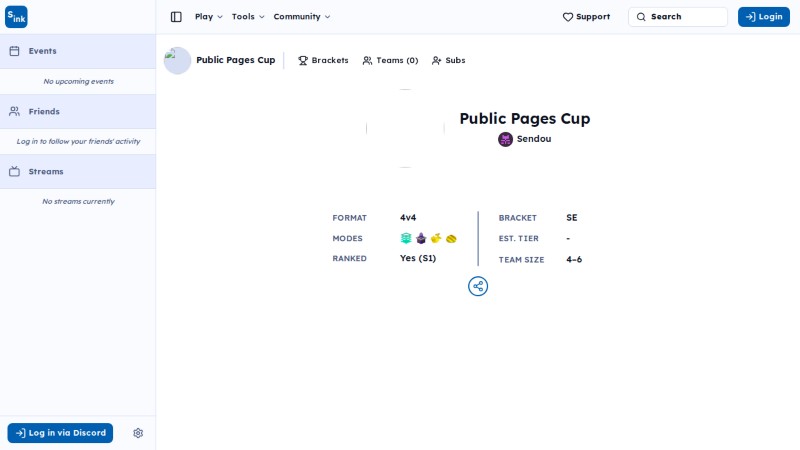Click the users icon beside Teams
The image size is (800, 450).
pyautogui.click(x=367, y=61)
